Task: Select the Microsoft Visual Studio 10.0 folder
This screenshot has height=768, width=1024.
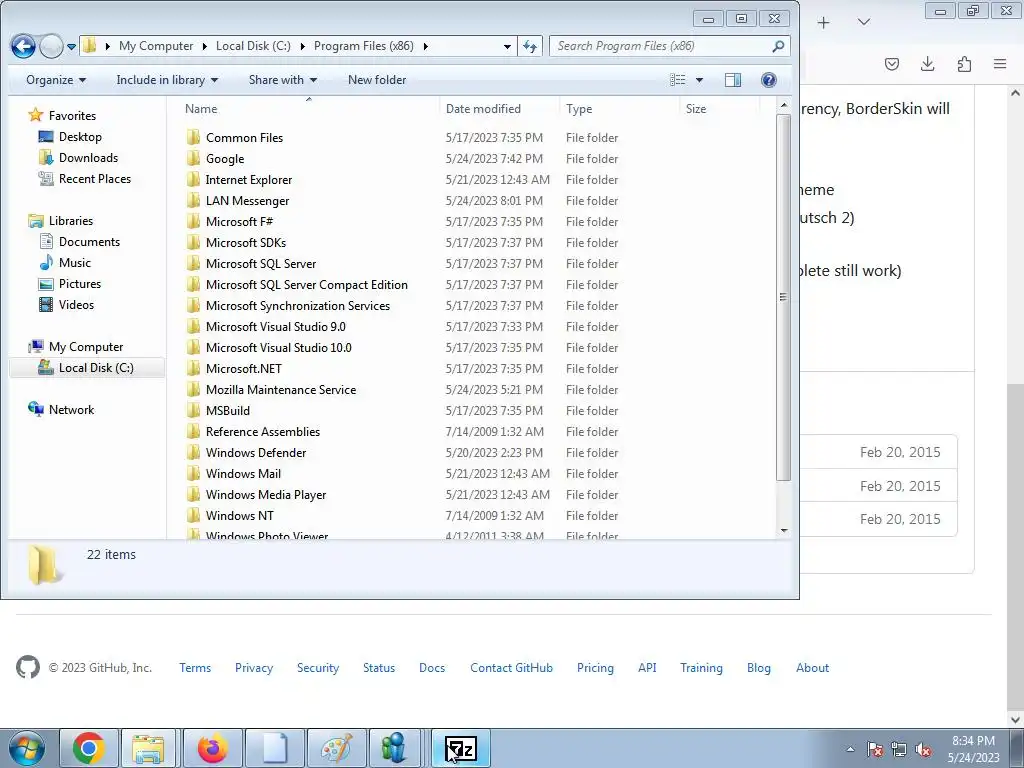Action: click(x=278, y=347)
